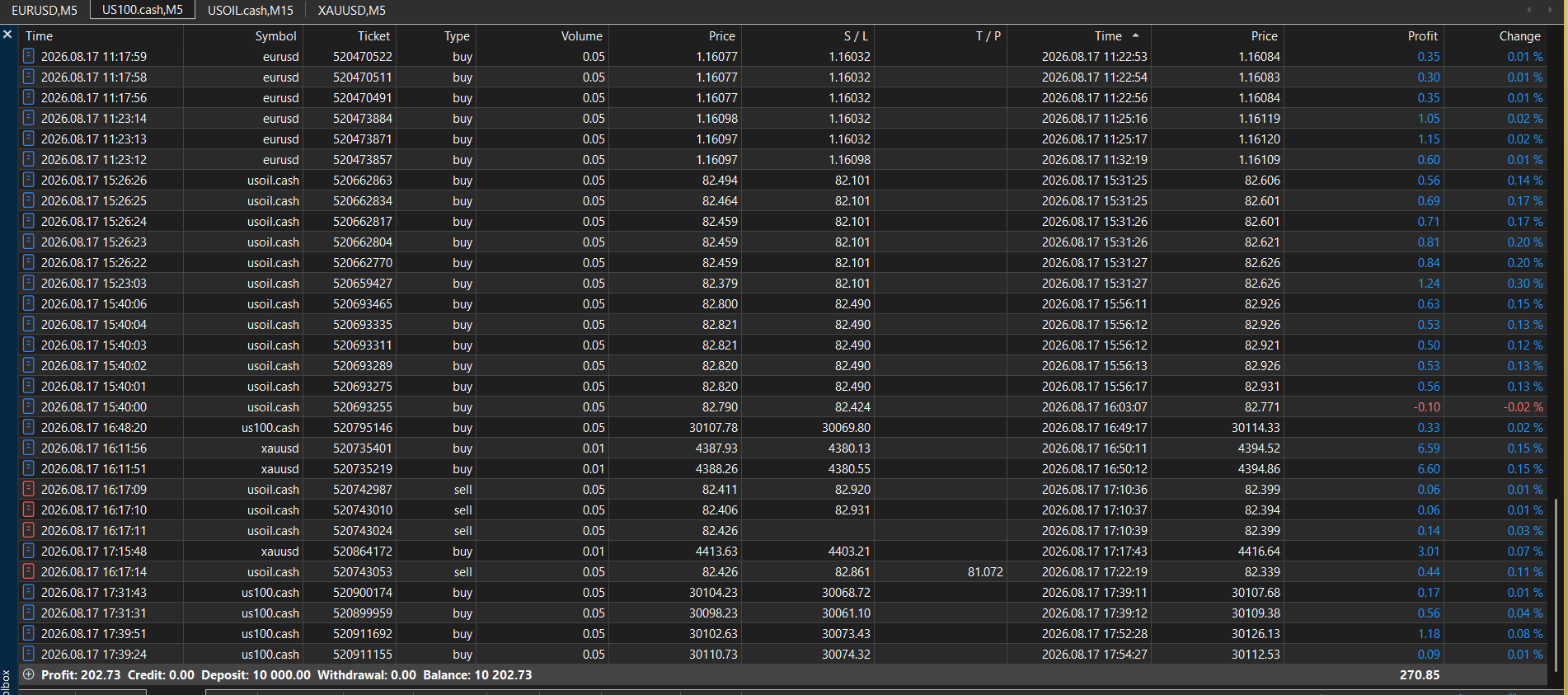The width and height of the screenshot is (1568, 695).
Task: Sort by the T / P column header
Action: click(x=988, y=36)
